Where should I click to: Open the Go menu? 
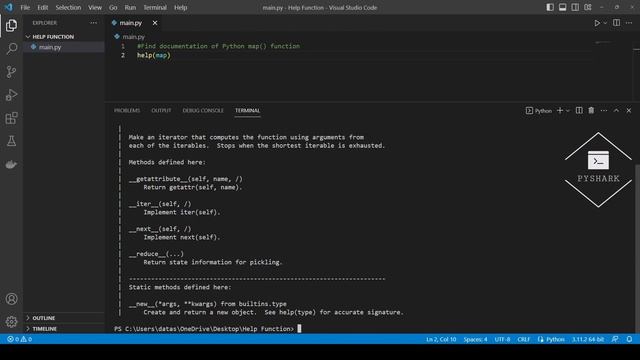113,7
